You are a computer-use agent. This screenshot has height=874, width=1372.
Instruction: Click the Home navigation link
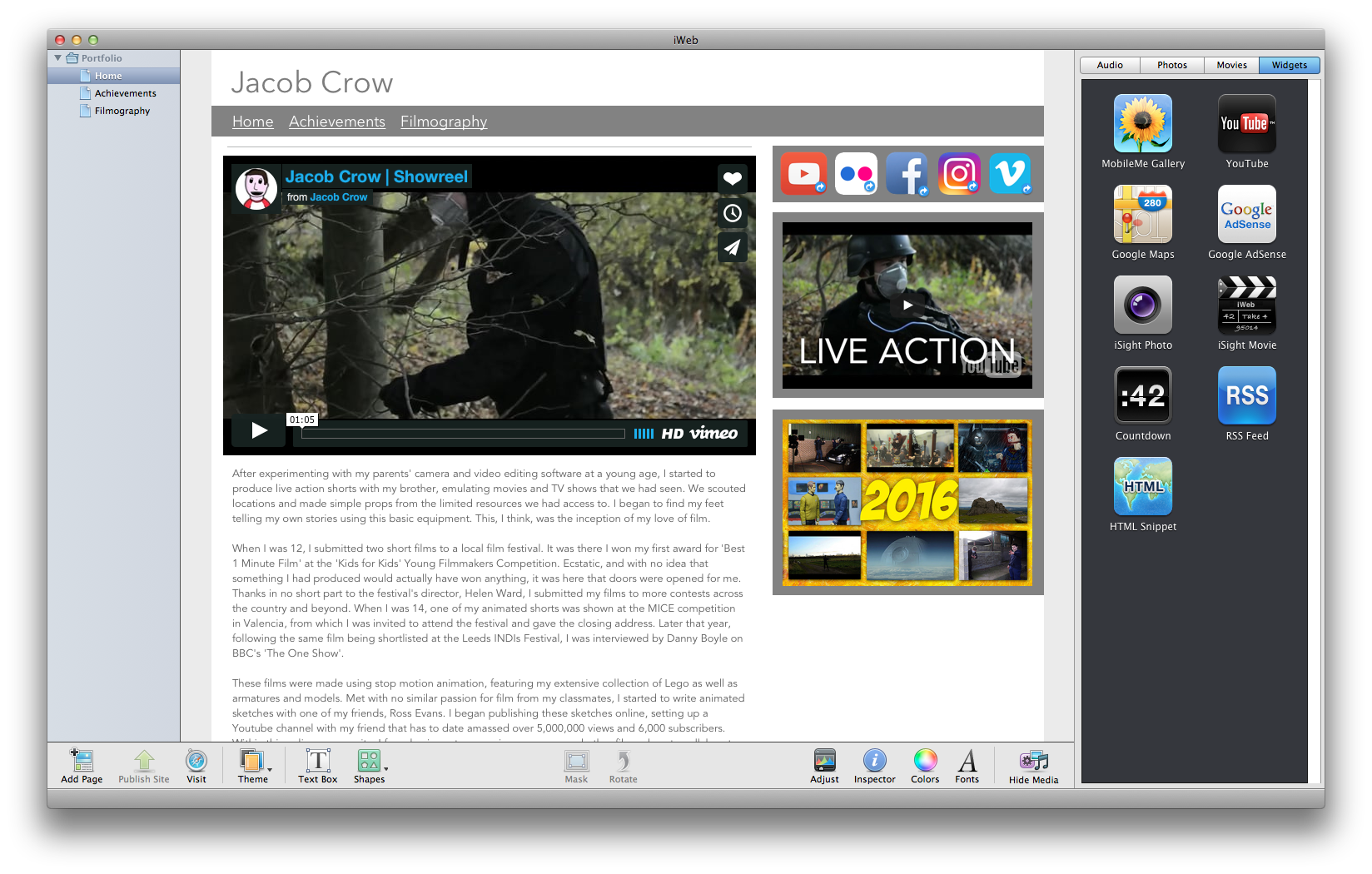(x=253, y=122)
